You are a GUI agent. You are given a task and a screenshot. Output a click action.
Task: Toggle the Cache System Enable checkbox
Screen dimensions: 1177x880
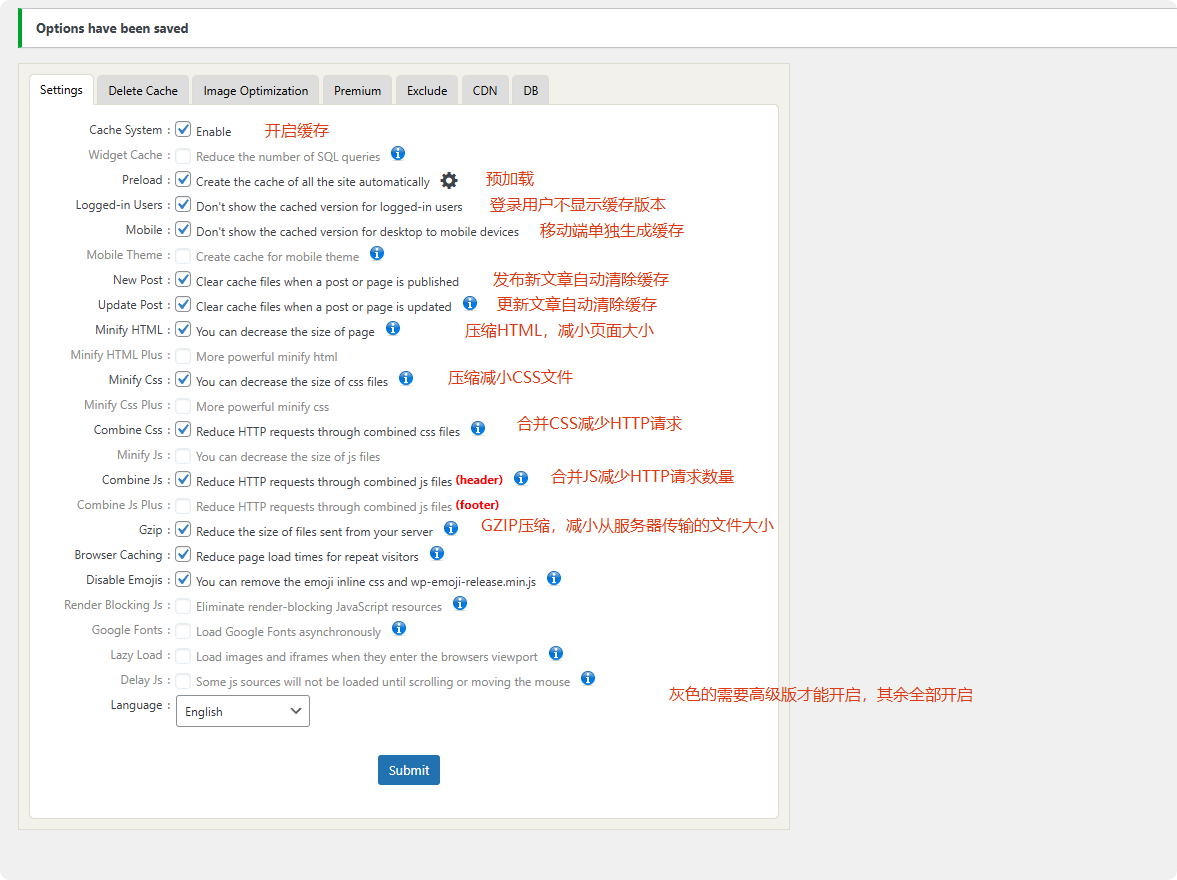pos(183,130)
